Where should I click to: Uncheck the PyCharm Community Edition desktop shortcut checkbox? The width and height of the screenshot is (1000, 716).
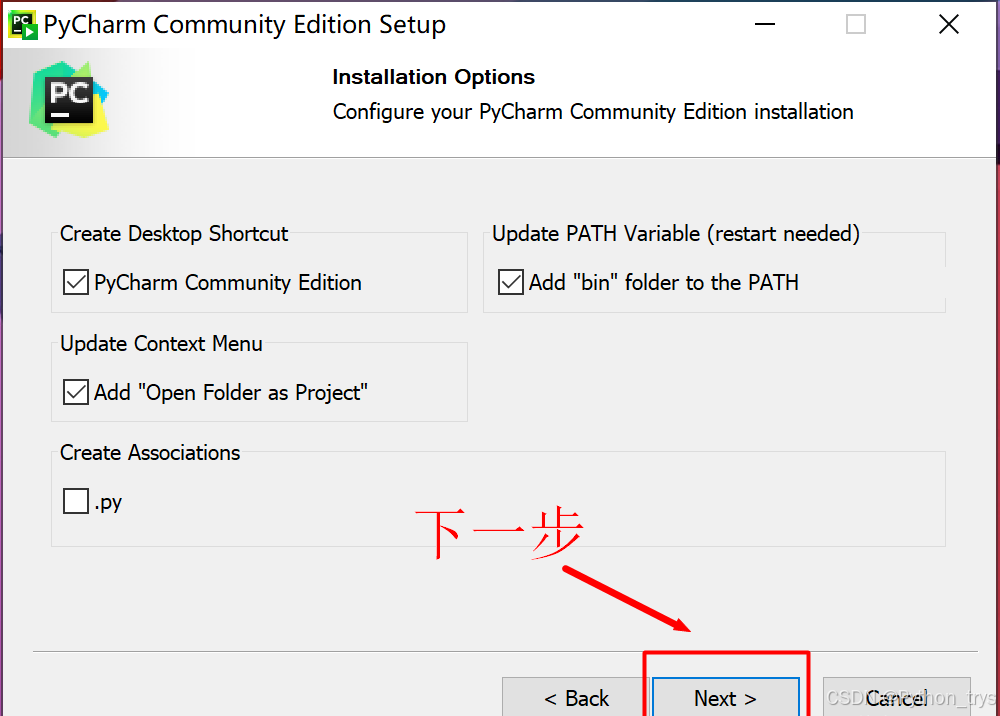coord(76,282)
